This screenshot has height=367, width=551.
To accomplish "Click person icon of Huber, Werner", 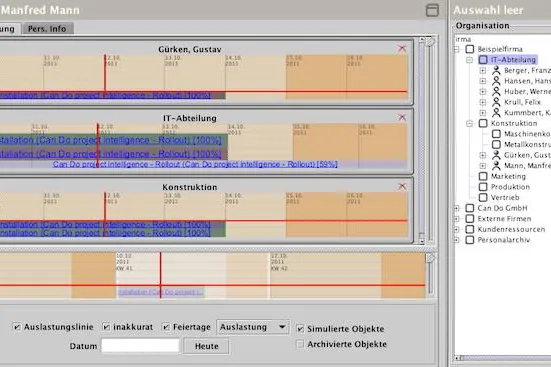I will (496, 91).
